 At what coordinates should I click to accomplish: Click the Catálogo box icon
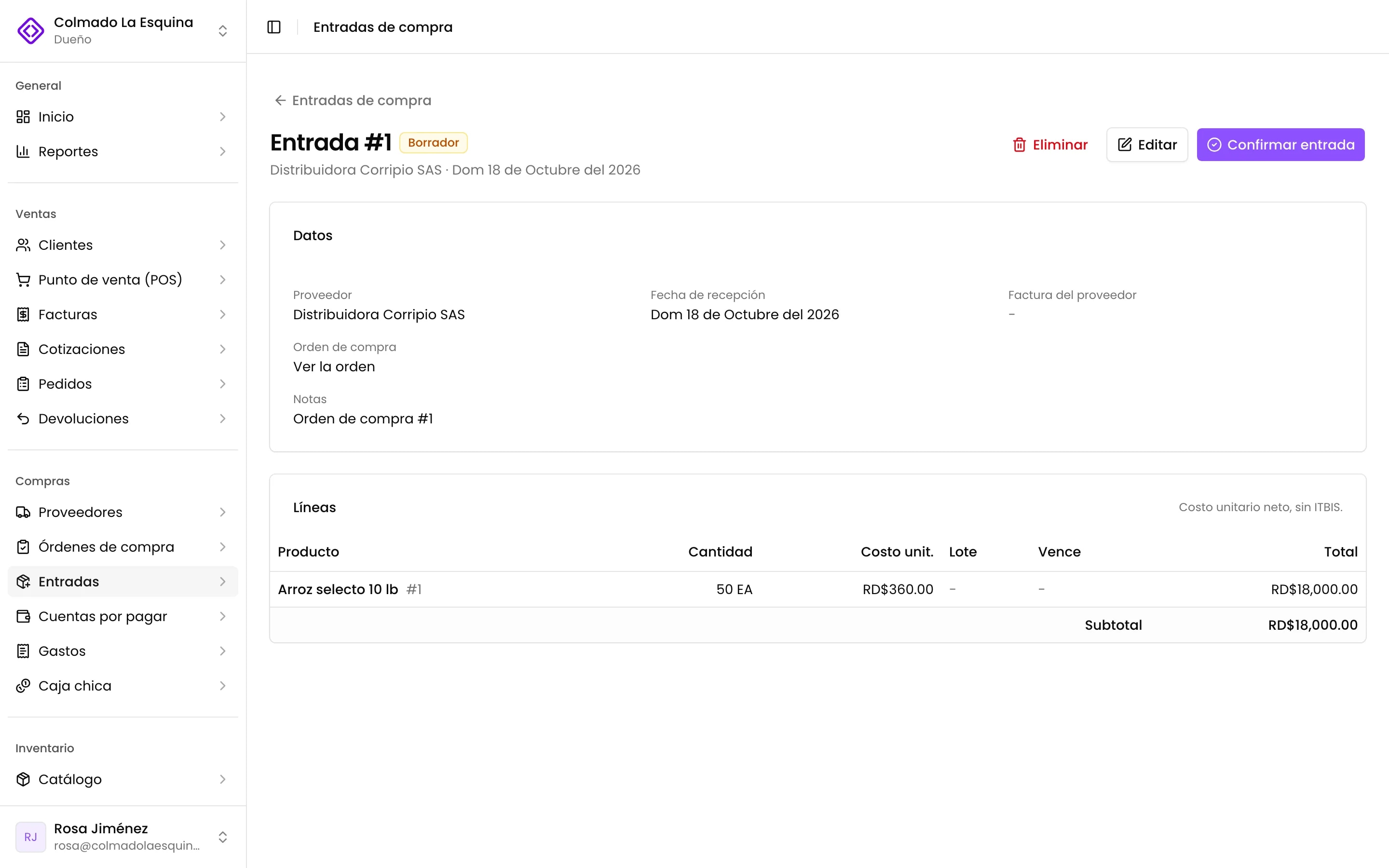[23, 779]
